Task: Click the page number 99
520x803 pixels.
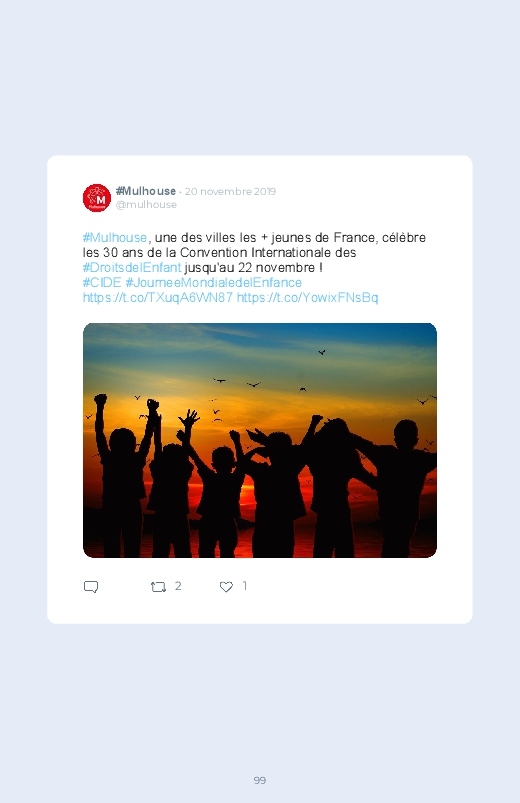Action: [x=260, y=780]
